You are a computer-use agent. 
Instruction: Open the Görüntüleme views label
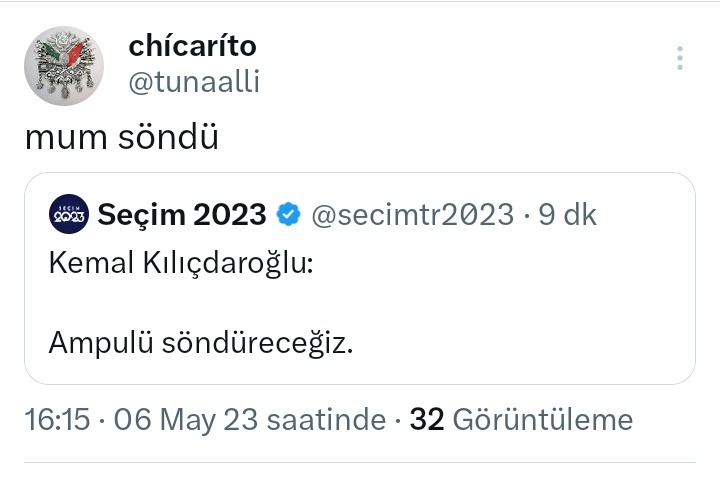[x=543, y=419]
